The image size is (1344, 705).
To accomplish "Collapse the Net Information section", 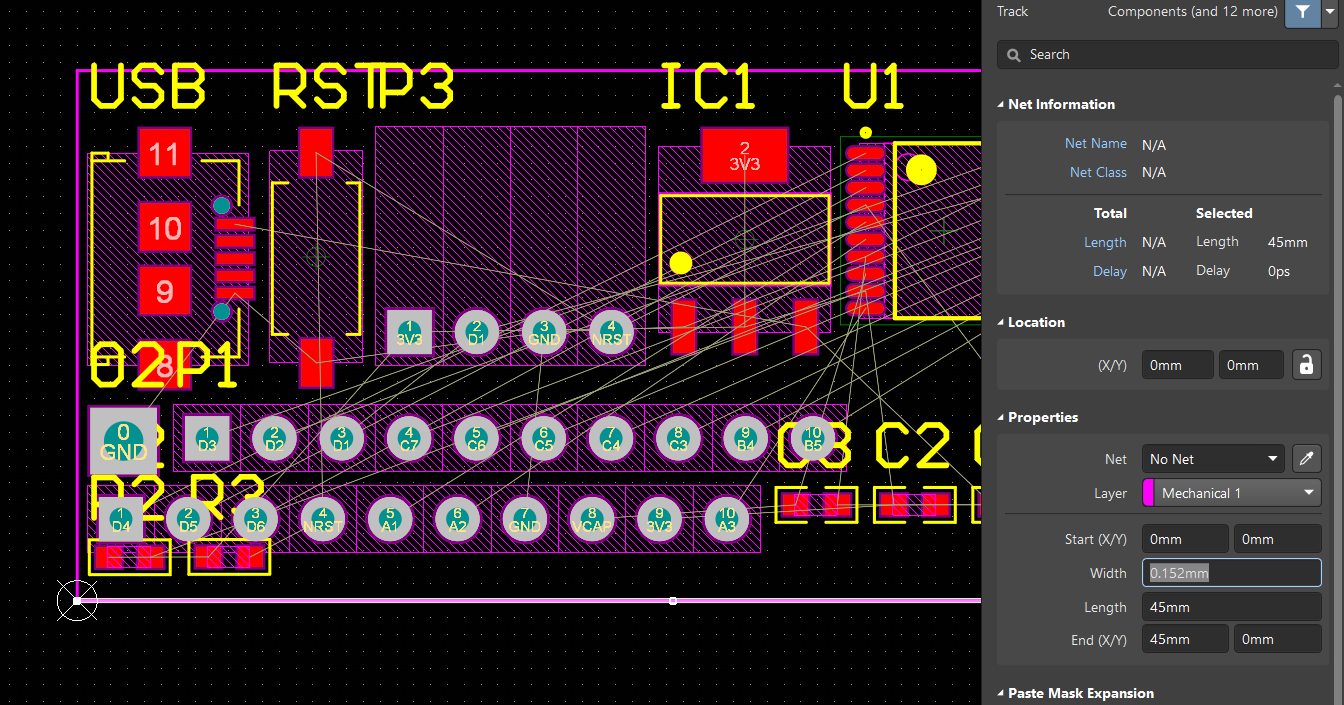I will click(999, 104).
